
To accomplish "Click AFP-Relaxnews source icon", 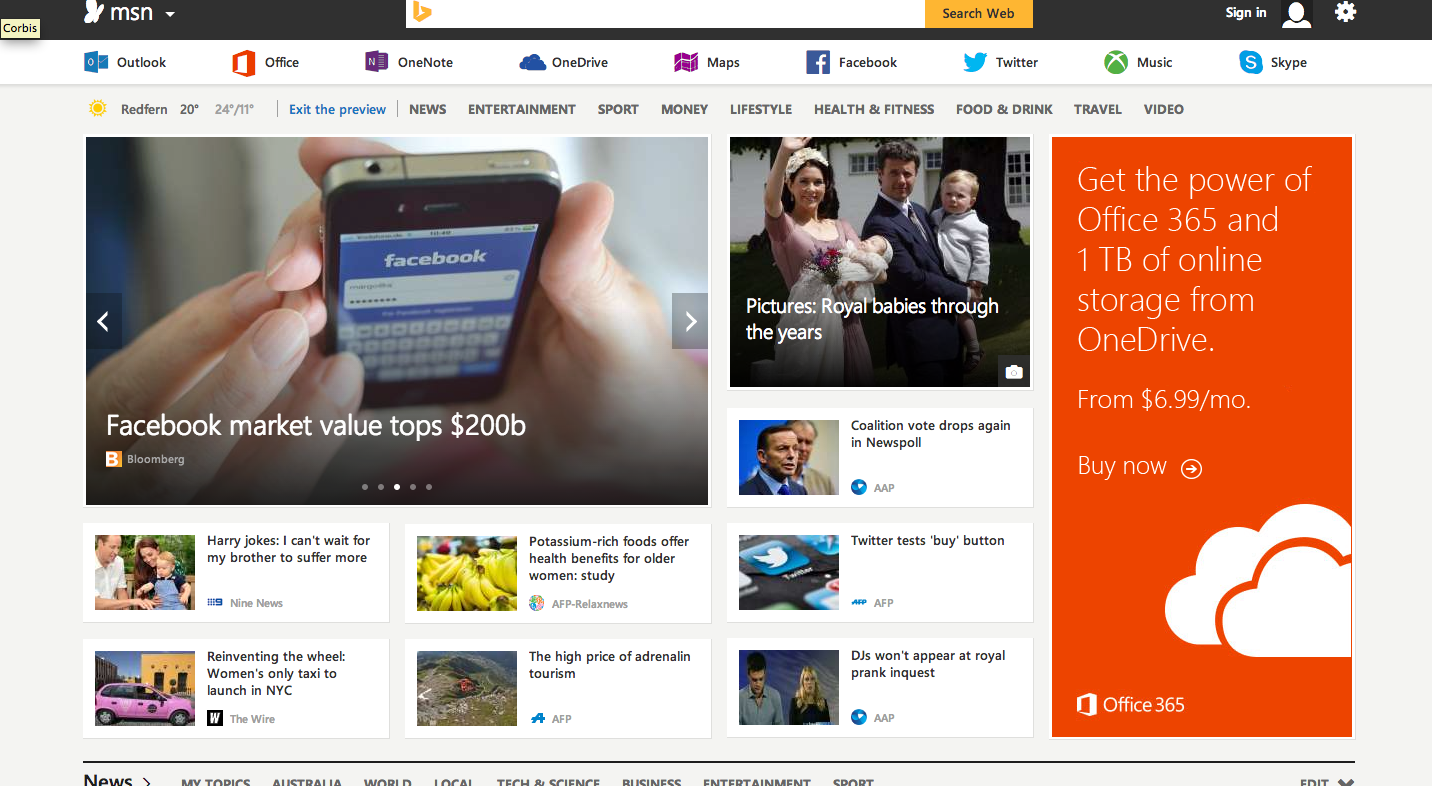I will coord(537,603).
